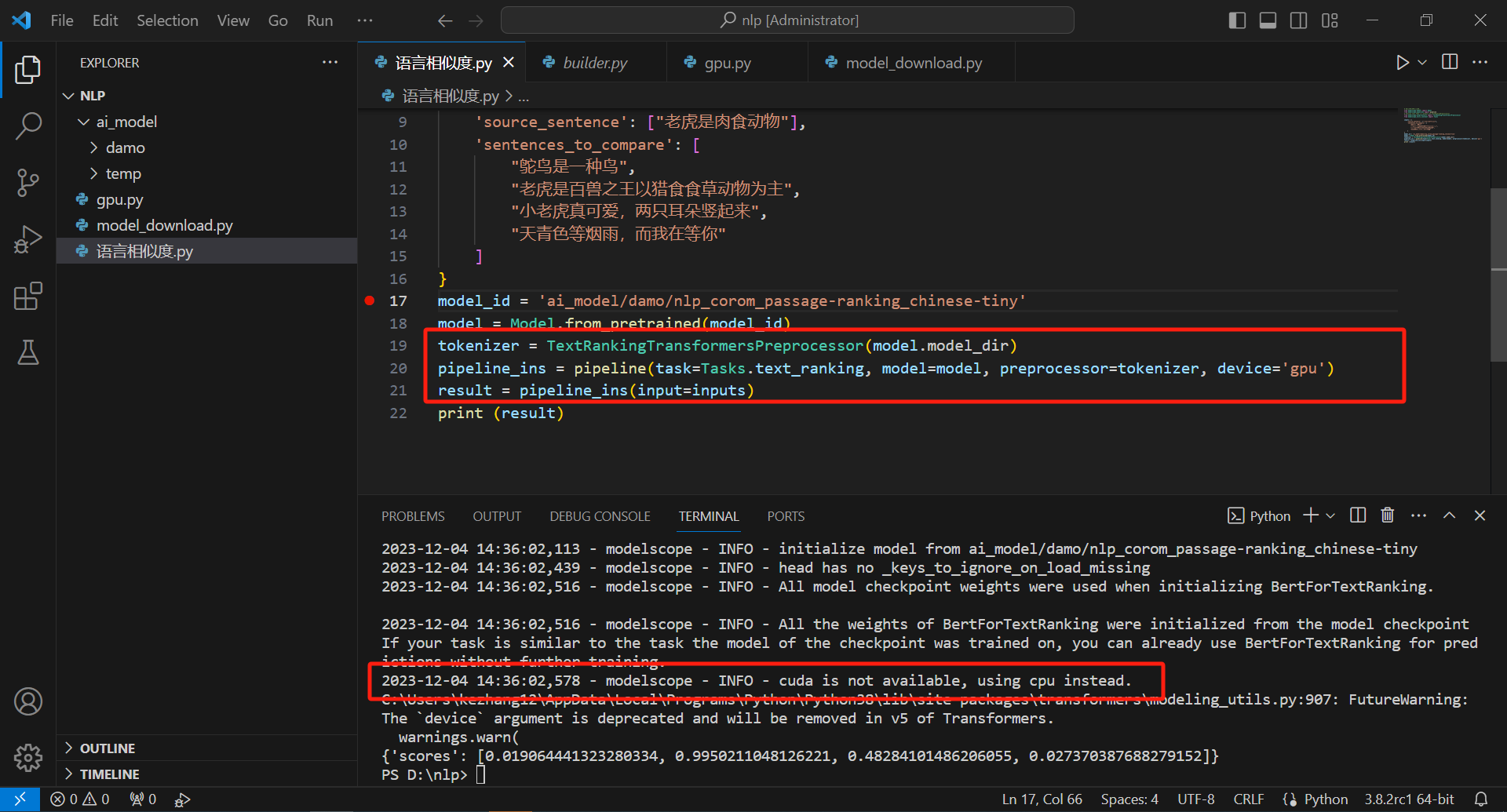
Task: Open the View menu
Action: coord(233,20)
